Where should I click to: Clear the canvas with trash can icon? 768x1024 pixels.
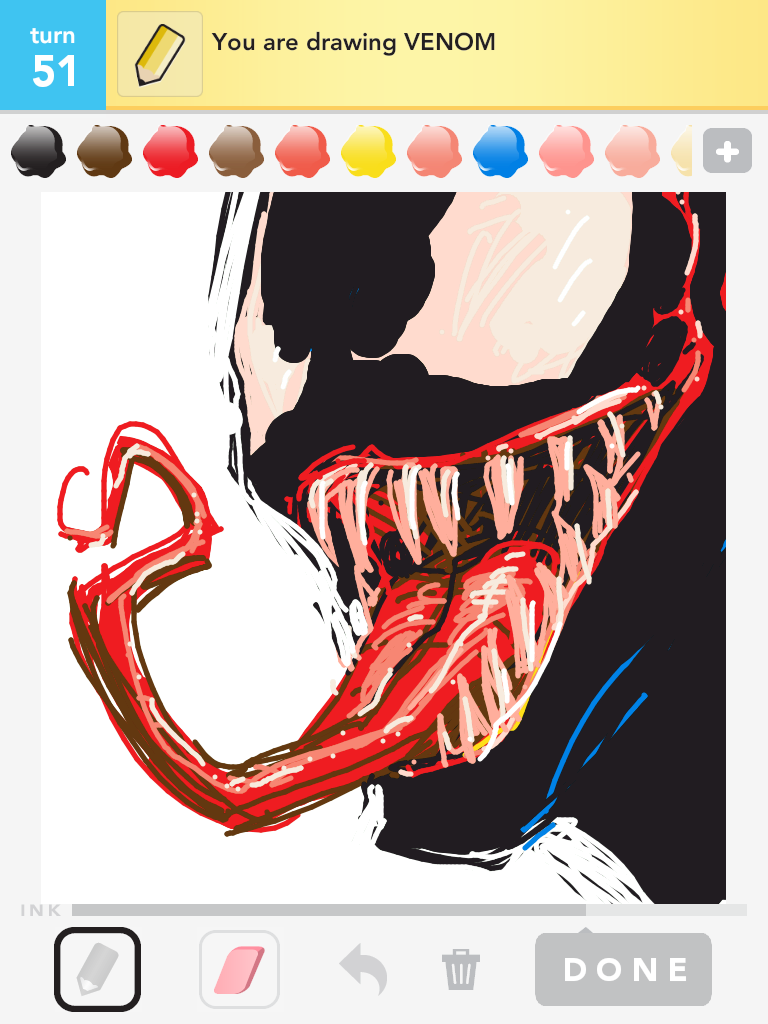(x=461, y=969)
